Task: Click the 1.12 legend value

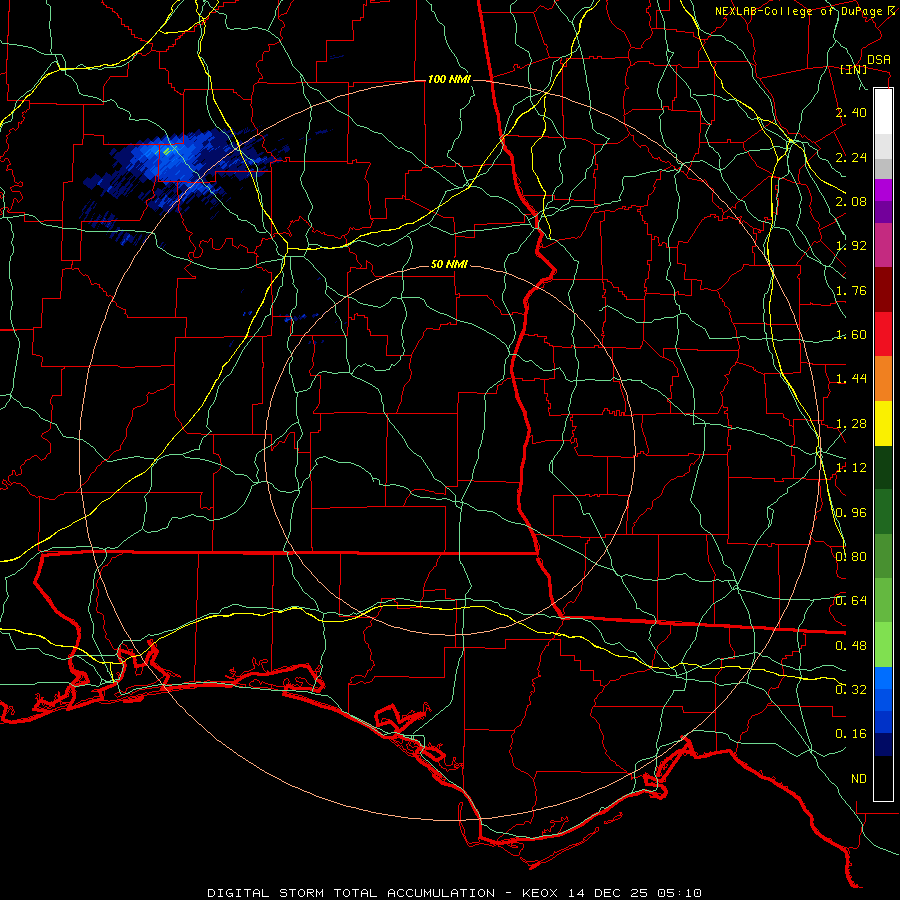Action: pos(851,468)
